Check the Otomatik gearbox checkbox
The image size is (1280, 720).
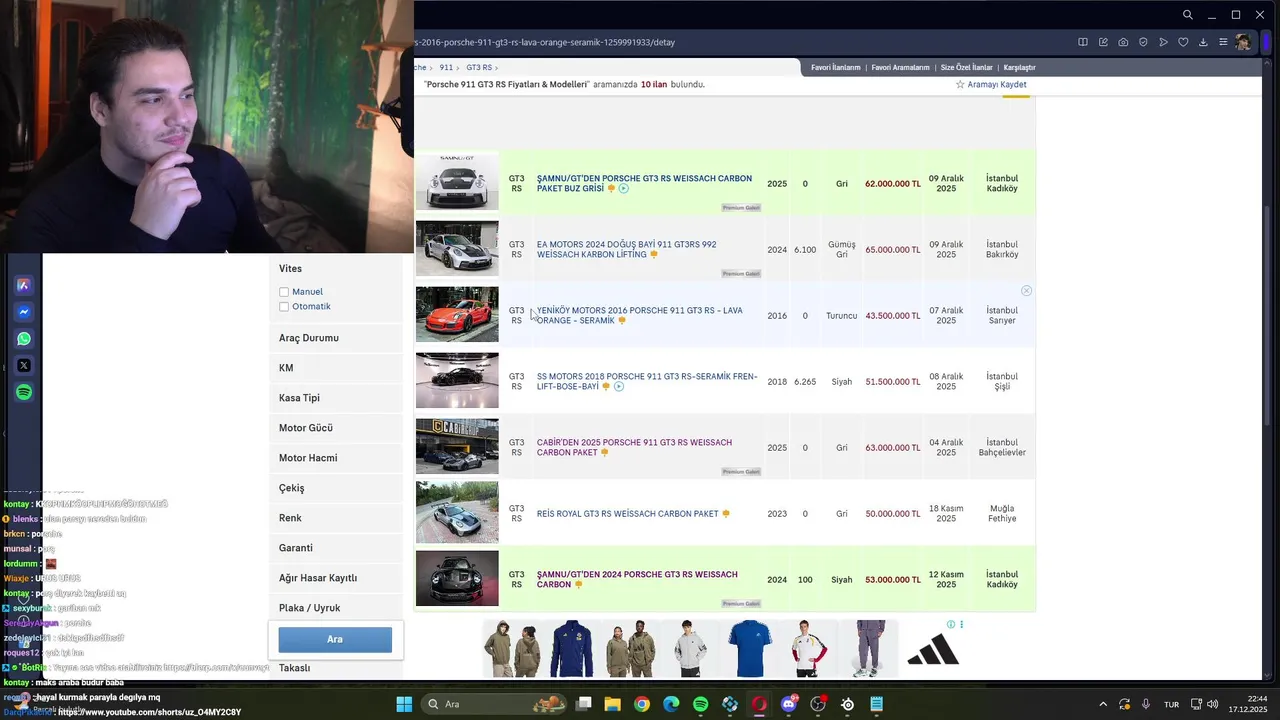tap(284, 307)
